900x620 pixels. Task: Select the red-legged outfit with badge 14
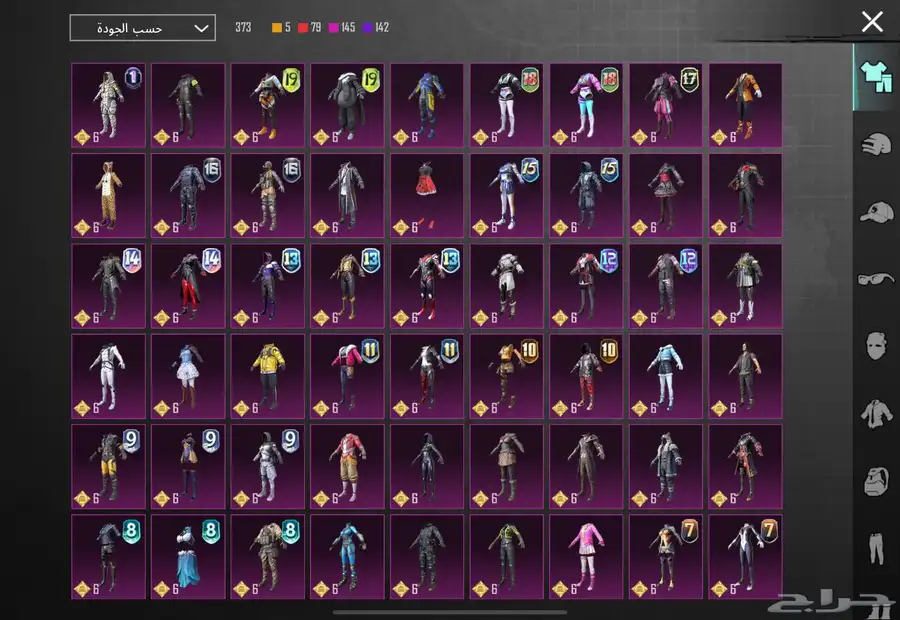point(188,286)
